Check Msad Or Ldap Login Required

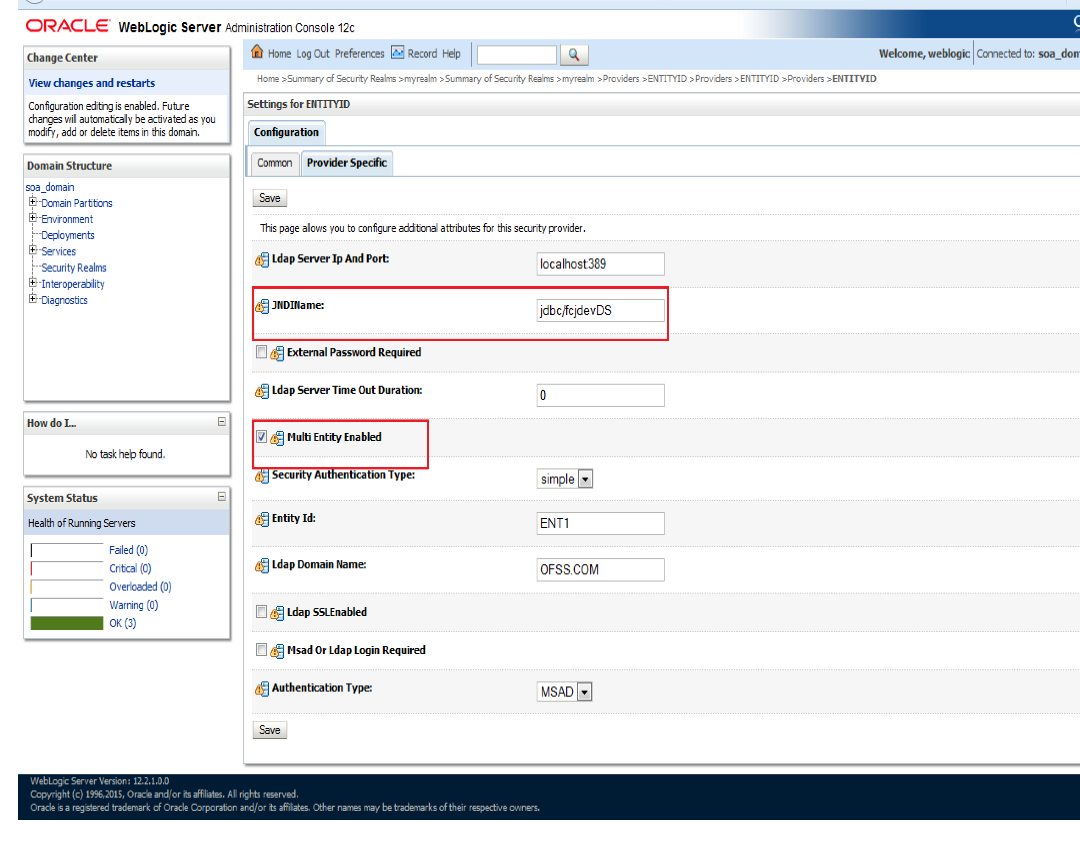click(x=261, y=649)
